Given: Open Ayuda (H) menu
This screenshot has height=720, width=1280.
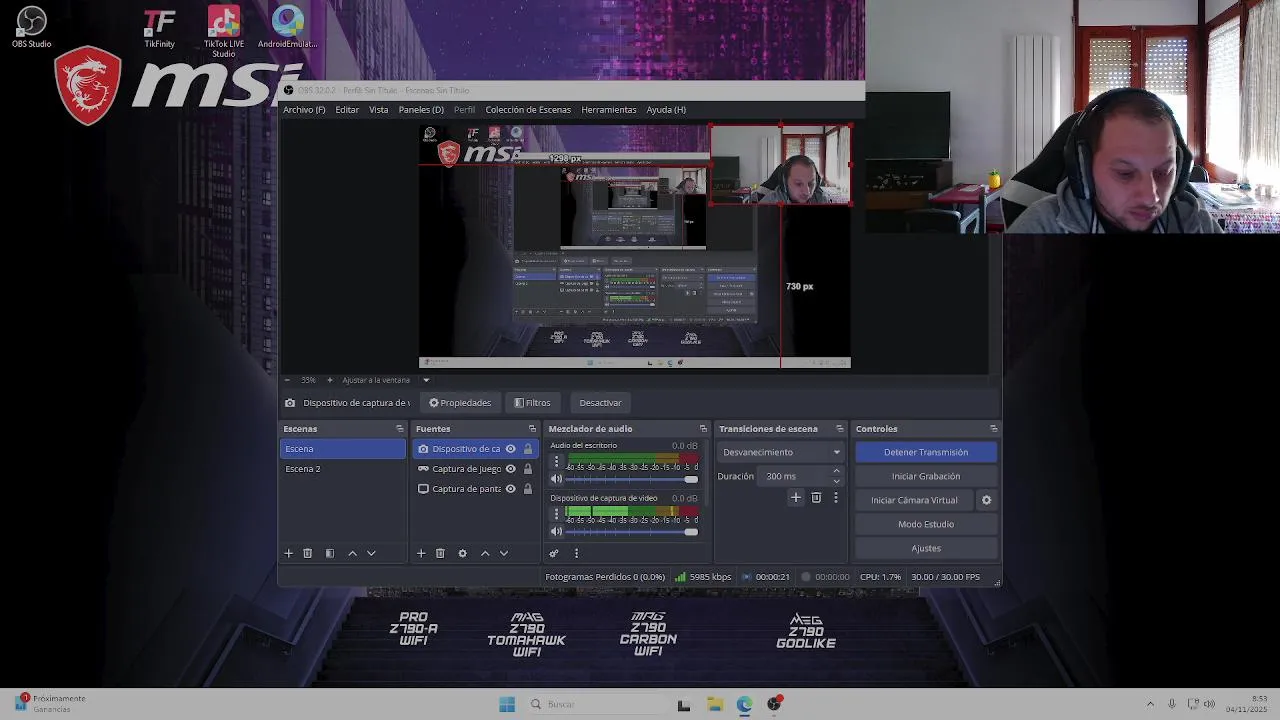Looking at the screenshot, I should click(666, 110).
